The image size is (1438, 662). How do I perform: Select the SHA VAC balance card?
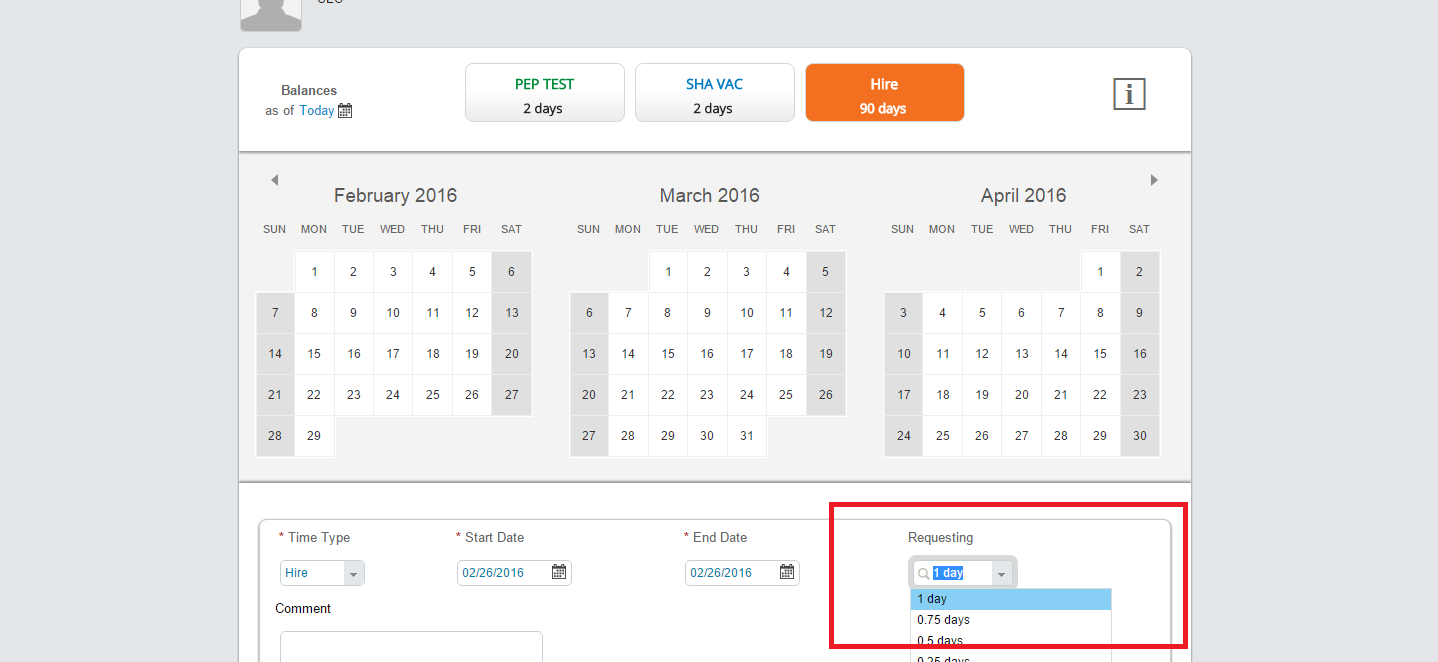click(x=715, y=93)
